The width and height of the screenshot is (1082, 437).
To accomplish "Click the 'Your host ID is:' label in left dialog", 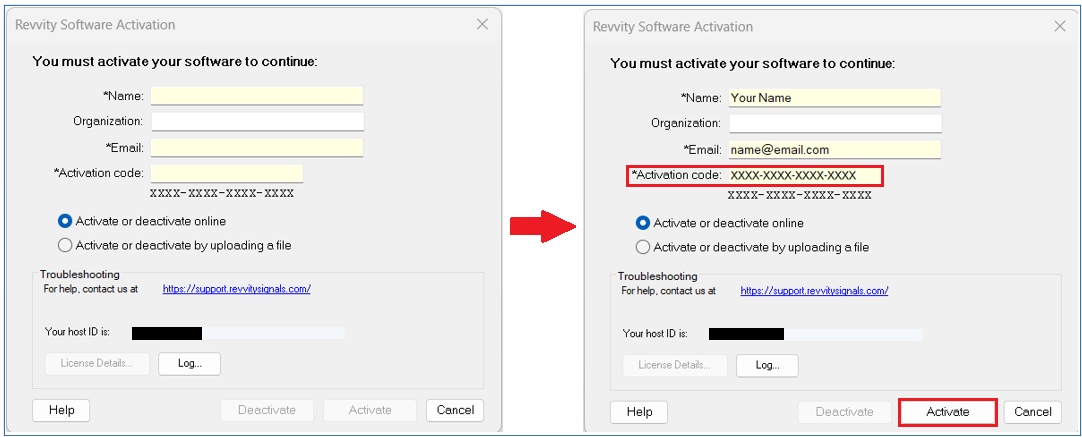I will (77, 333).
